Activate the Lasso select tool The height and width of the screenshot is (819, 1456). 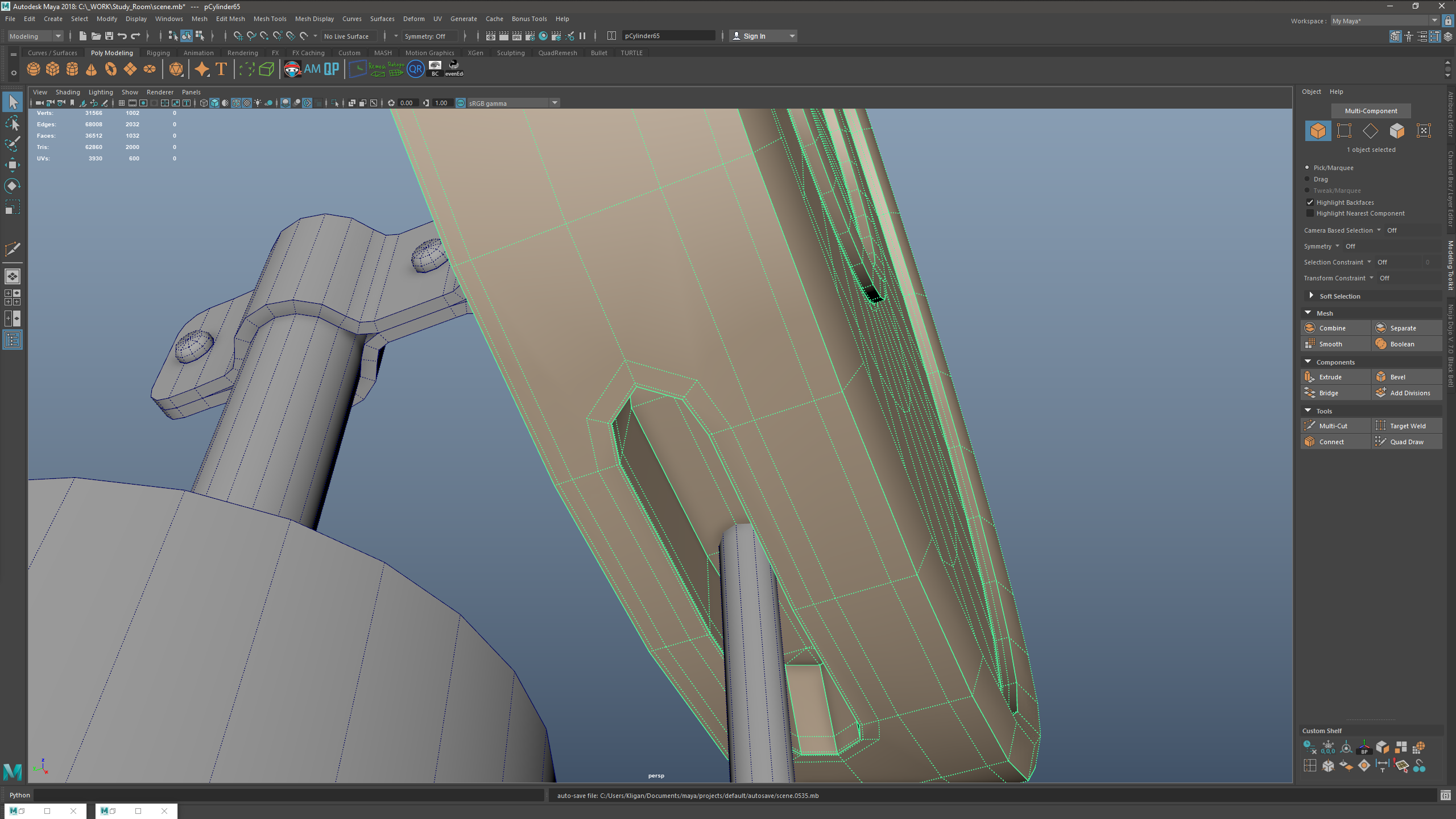coord(13,123)
